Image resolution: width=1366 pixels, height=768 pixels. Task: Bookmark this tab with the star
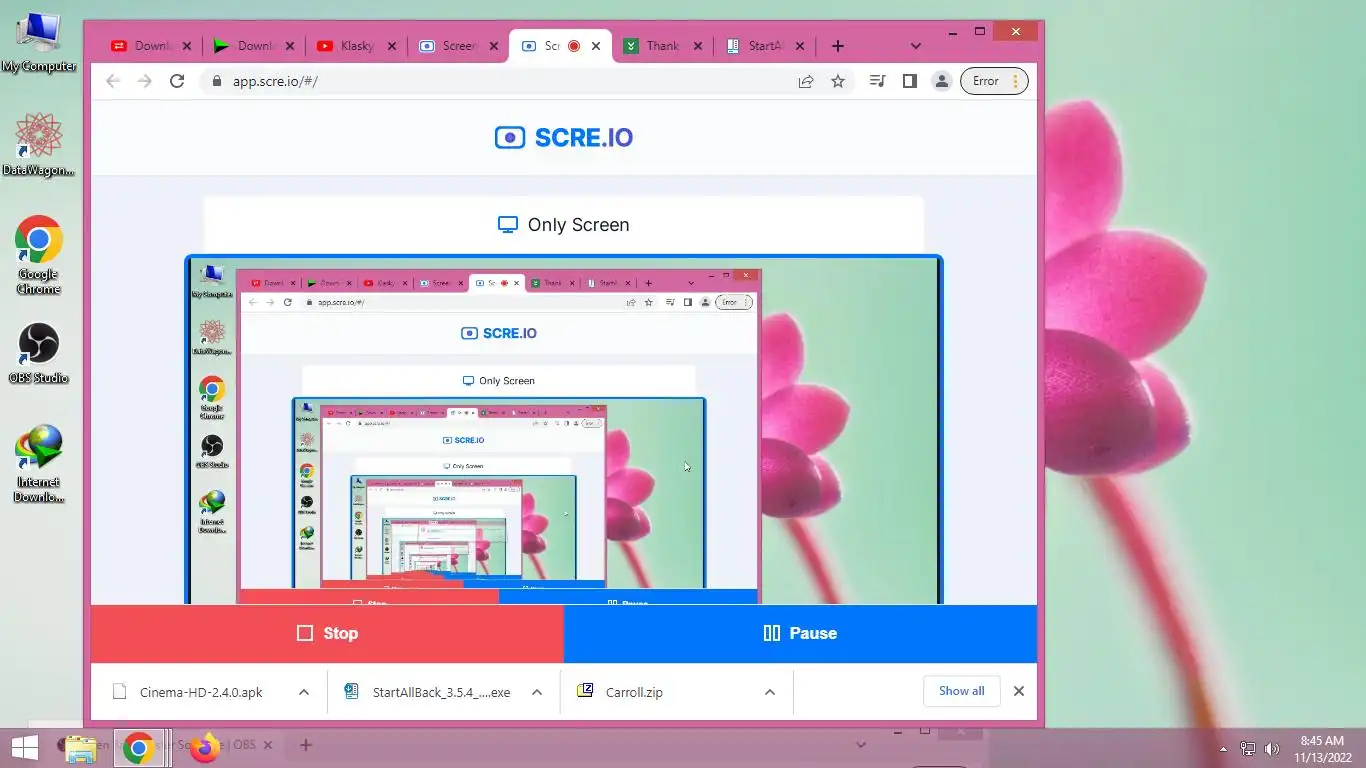[838, 81]
